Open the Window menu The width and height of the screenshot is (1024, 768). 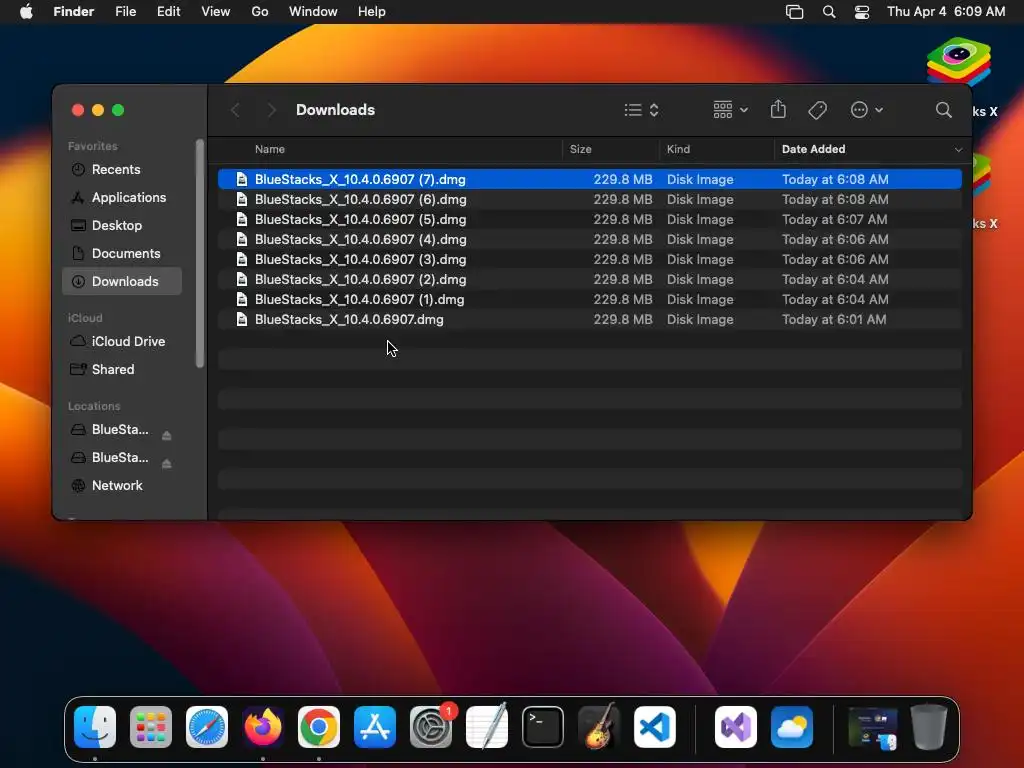[313, 12]
